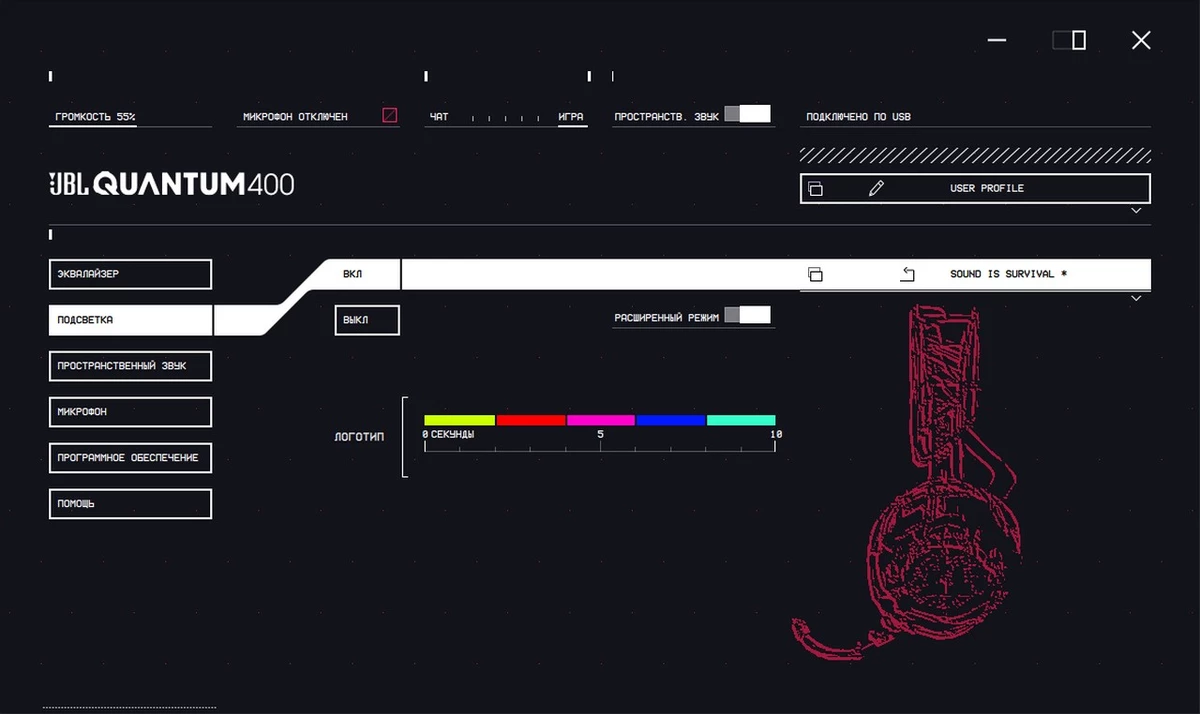
Task: Click the JBL Quantum 400 logo
Action: [x=172, y=184]
